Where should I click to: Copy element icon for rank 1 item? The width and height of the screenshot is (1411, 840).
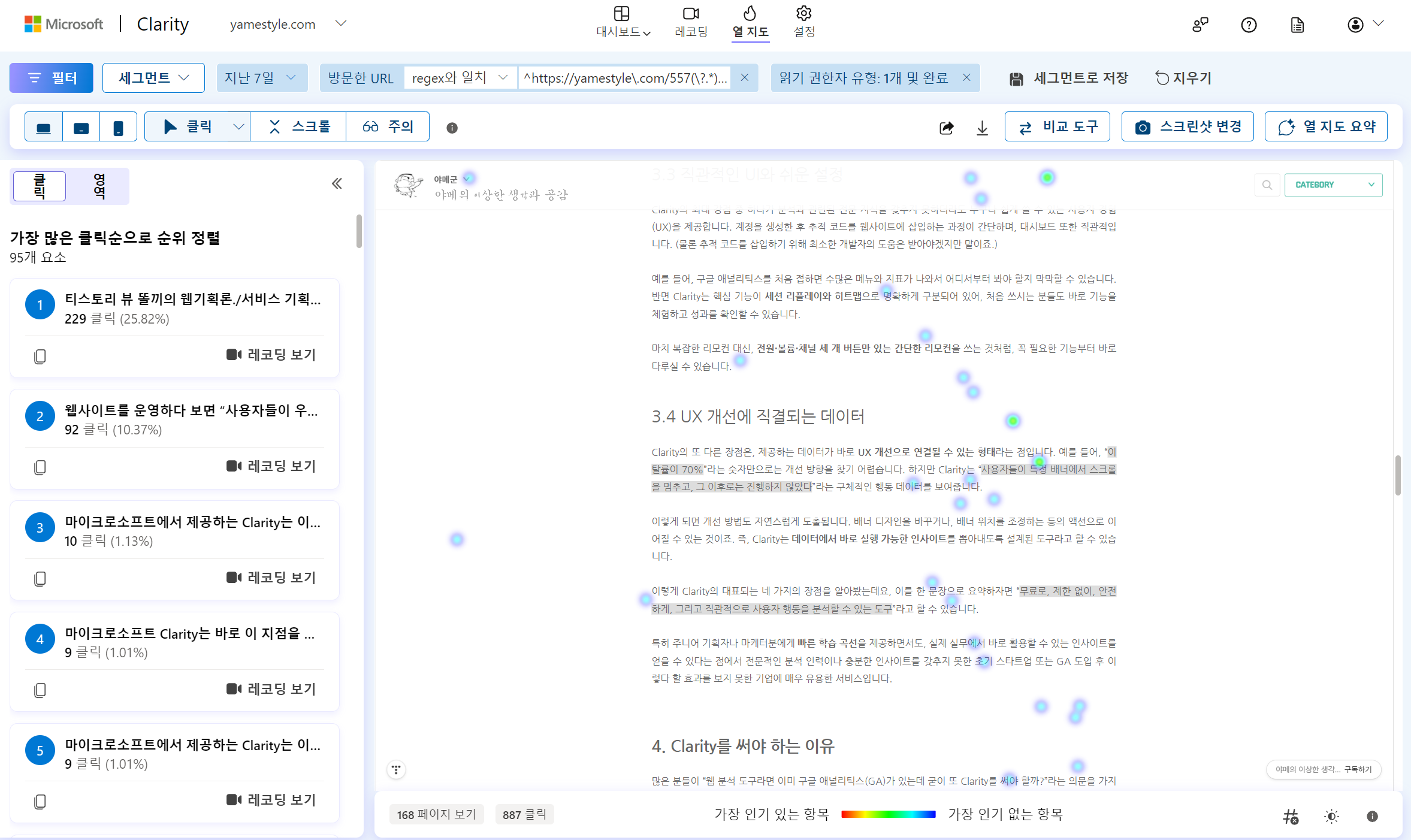coord(40,356)
